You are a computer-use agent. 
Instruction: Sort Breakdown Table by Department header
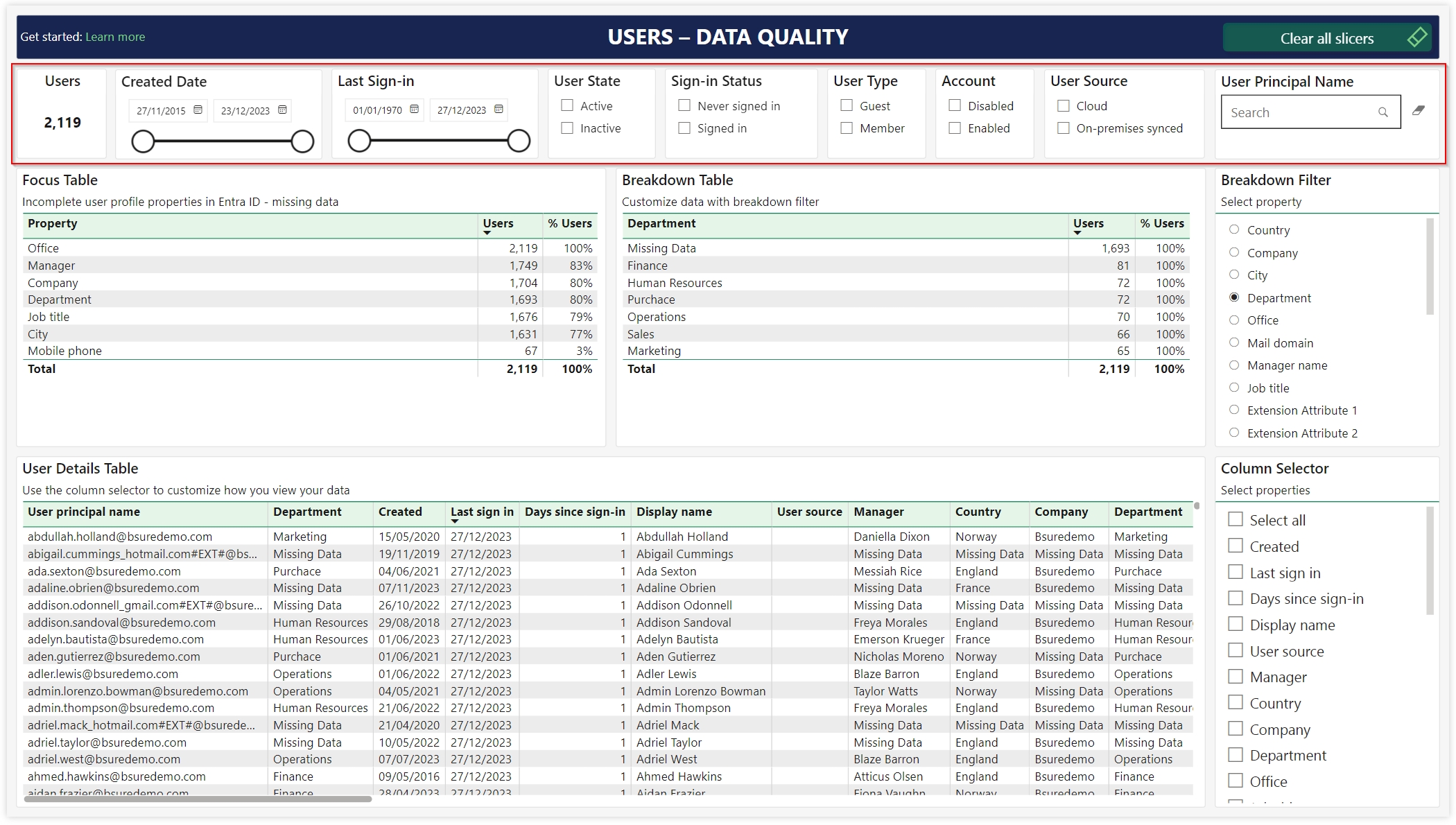coord(661,223)
